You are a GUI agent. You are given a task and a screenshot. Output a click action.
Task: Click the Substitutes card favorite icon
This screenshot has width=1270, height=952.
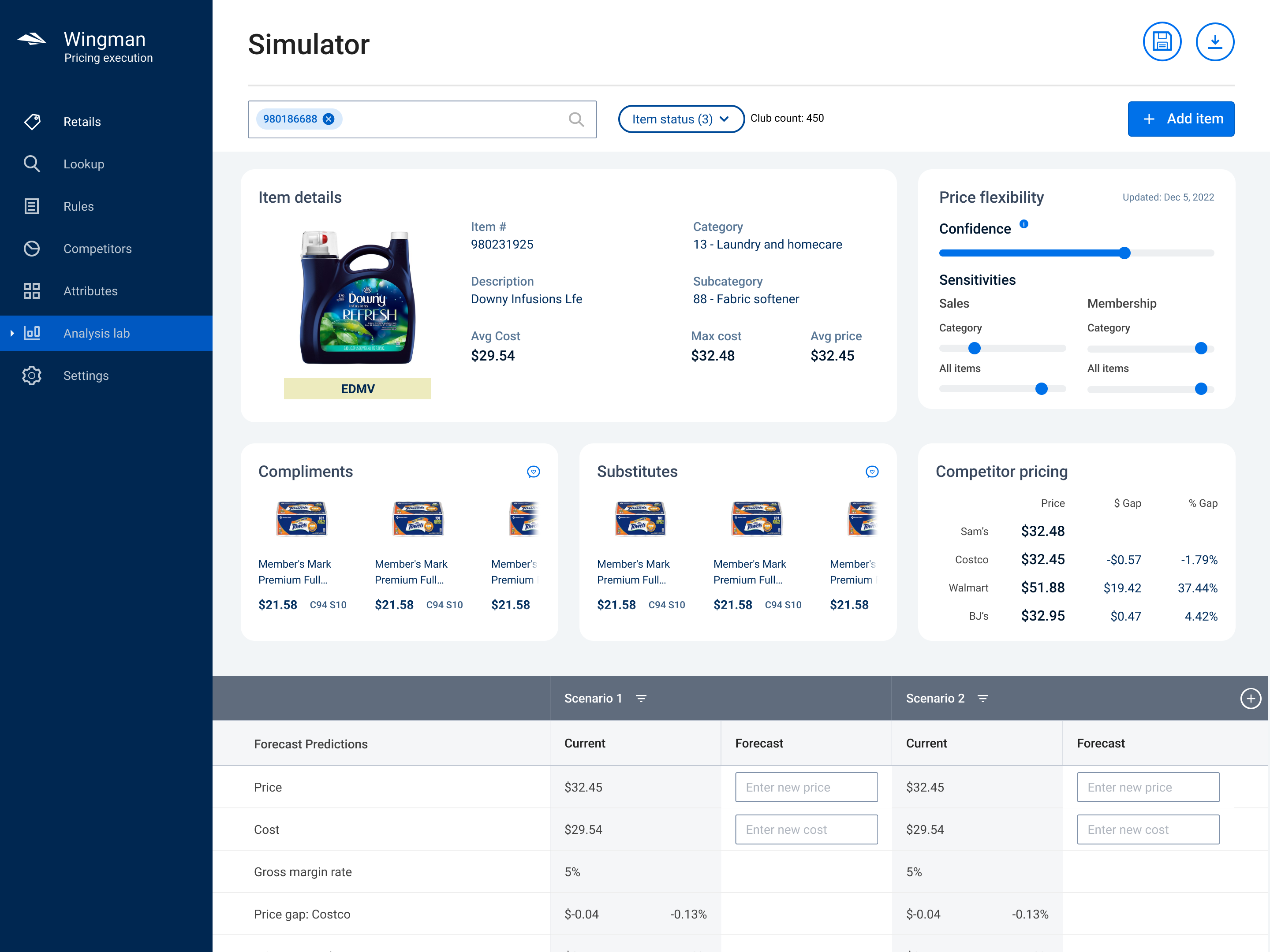click(x=871, y=472)
